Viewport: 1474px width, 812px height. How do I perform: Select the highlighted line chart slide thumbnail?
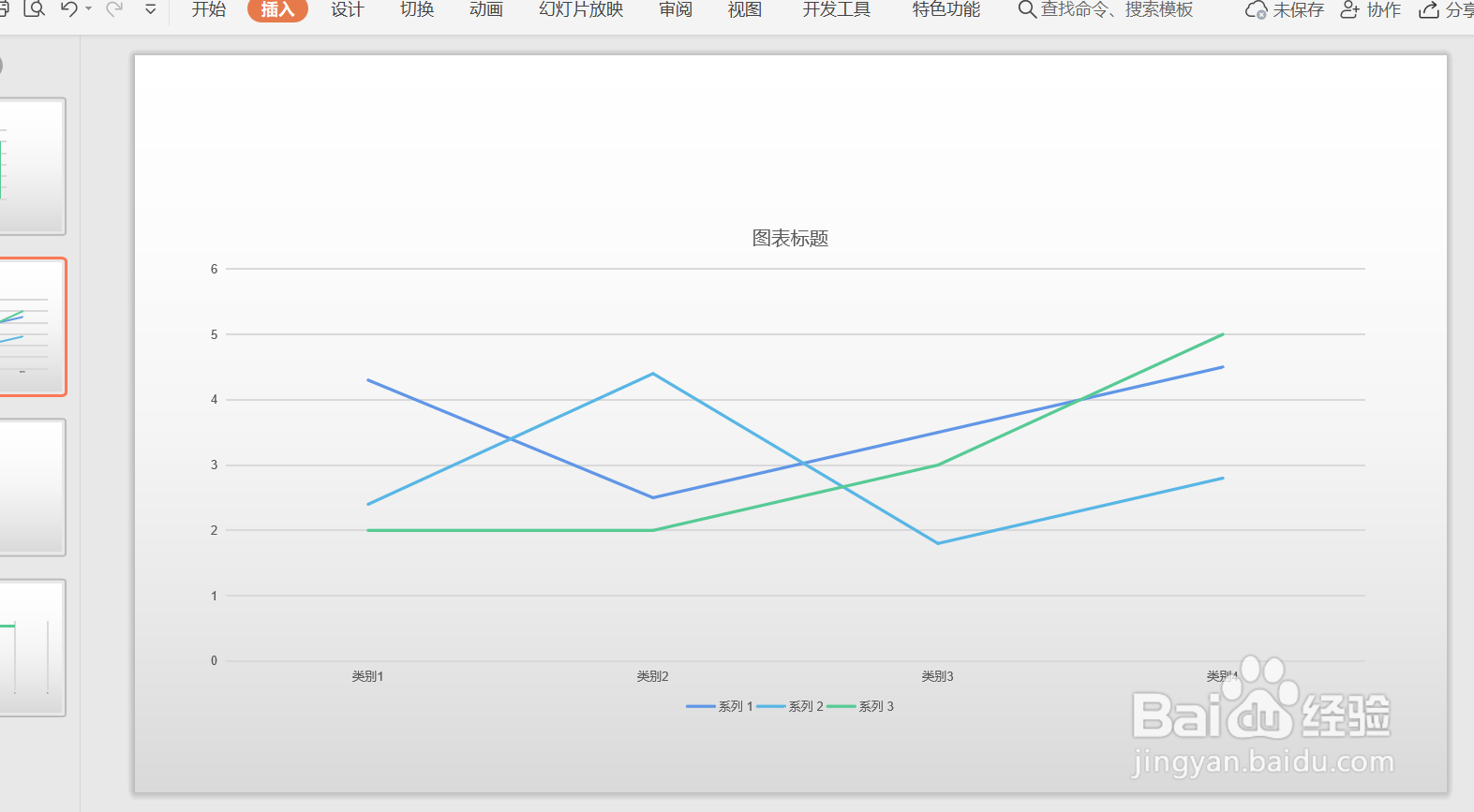point(32,327)
